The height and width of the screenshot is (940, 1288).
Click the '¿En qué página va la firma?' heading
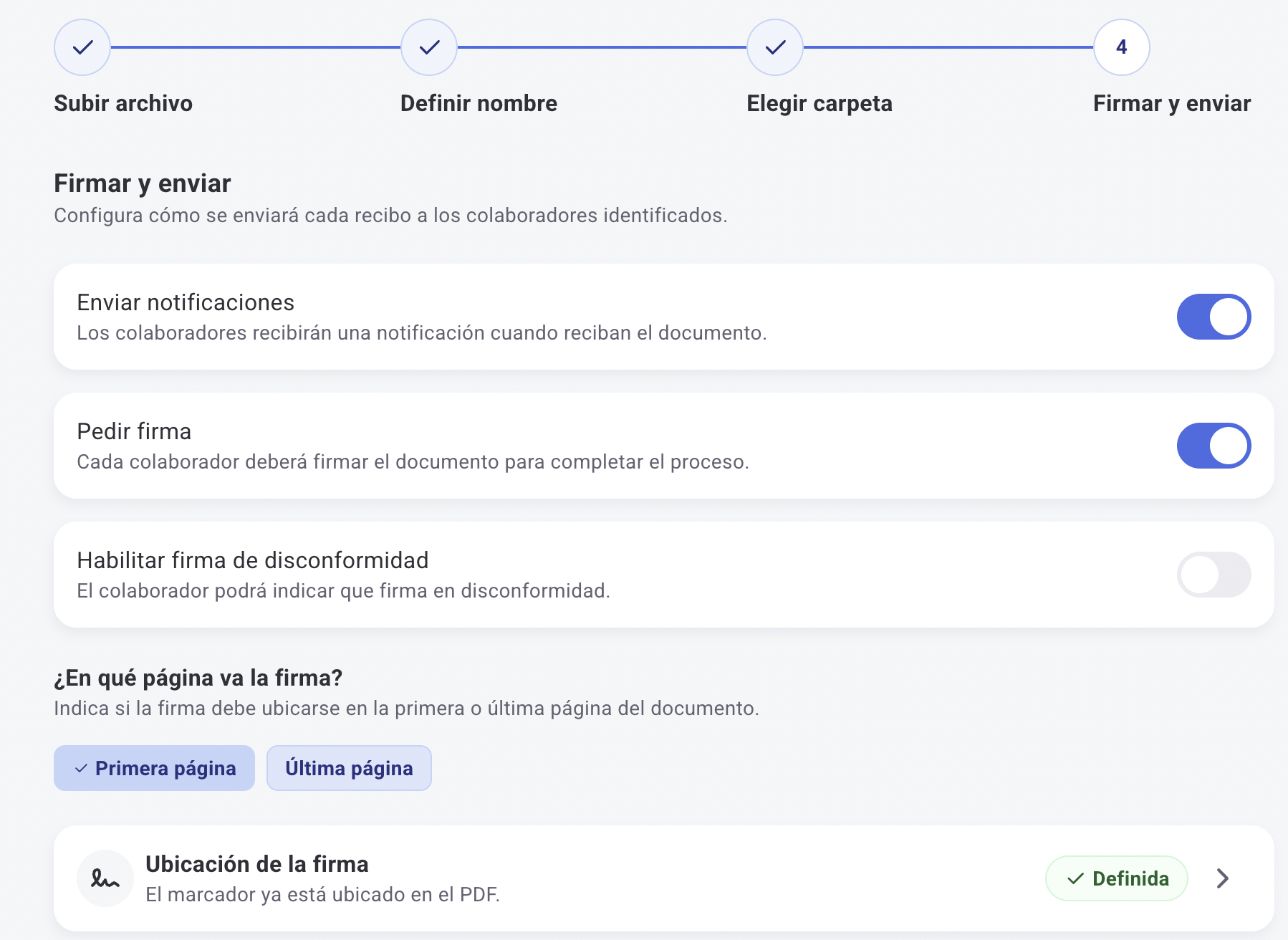pos(198,678)
